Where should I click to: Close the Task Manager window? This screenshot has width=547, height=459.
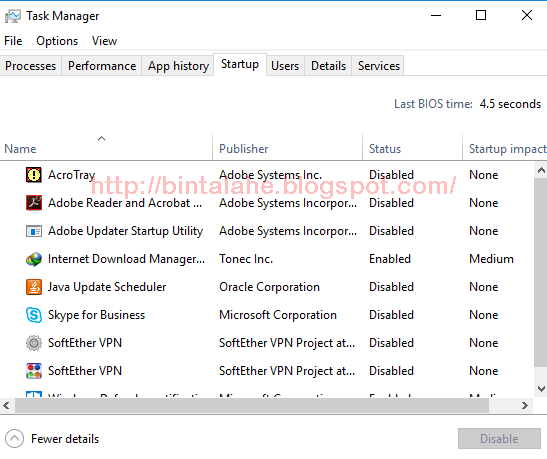pyautogui.click(x=527, y=15)
